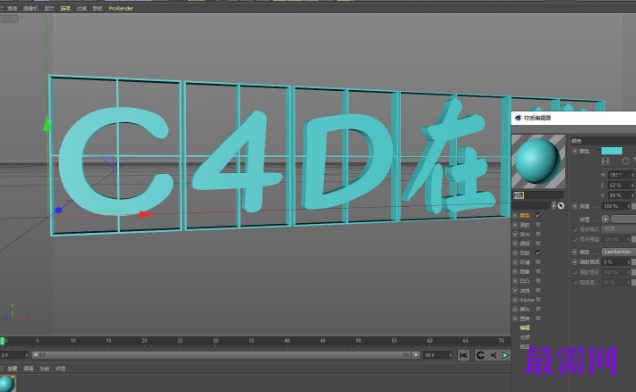The image size is (636, 392).
Task: Open the 功能 menu in material manager
Action: (44, 368)
